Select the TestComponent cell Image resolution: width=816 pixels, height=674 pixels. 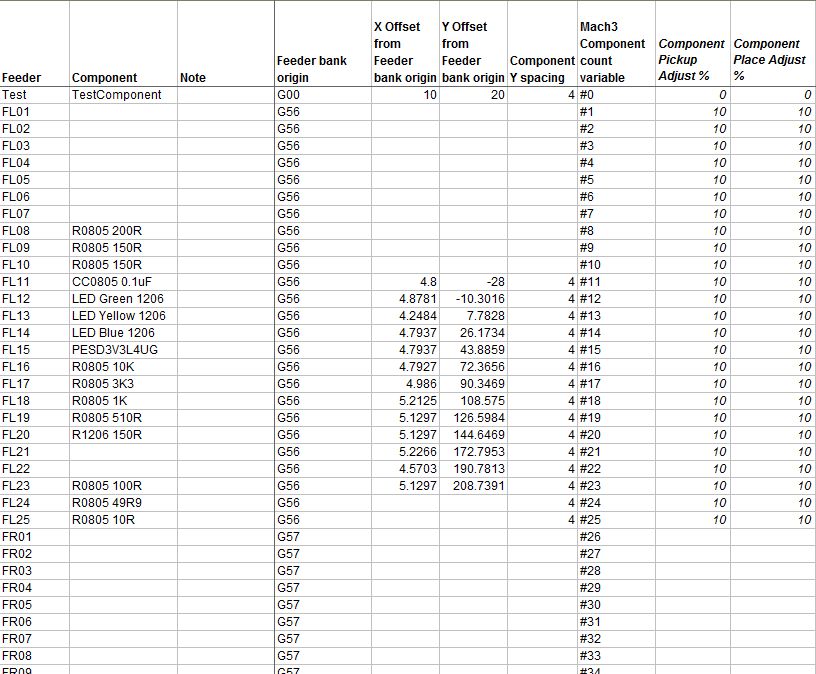tap(116, 95)
